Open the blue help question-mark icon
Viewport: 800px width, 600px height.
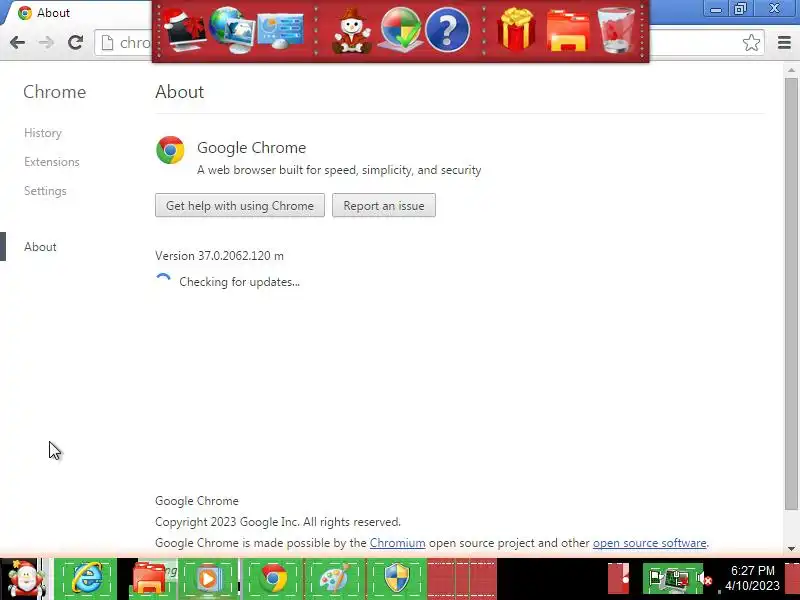pyautogui.click(x=447, y=31)
